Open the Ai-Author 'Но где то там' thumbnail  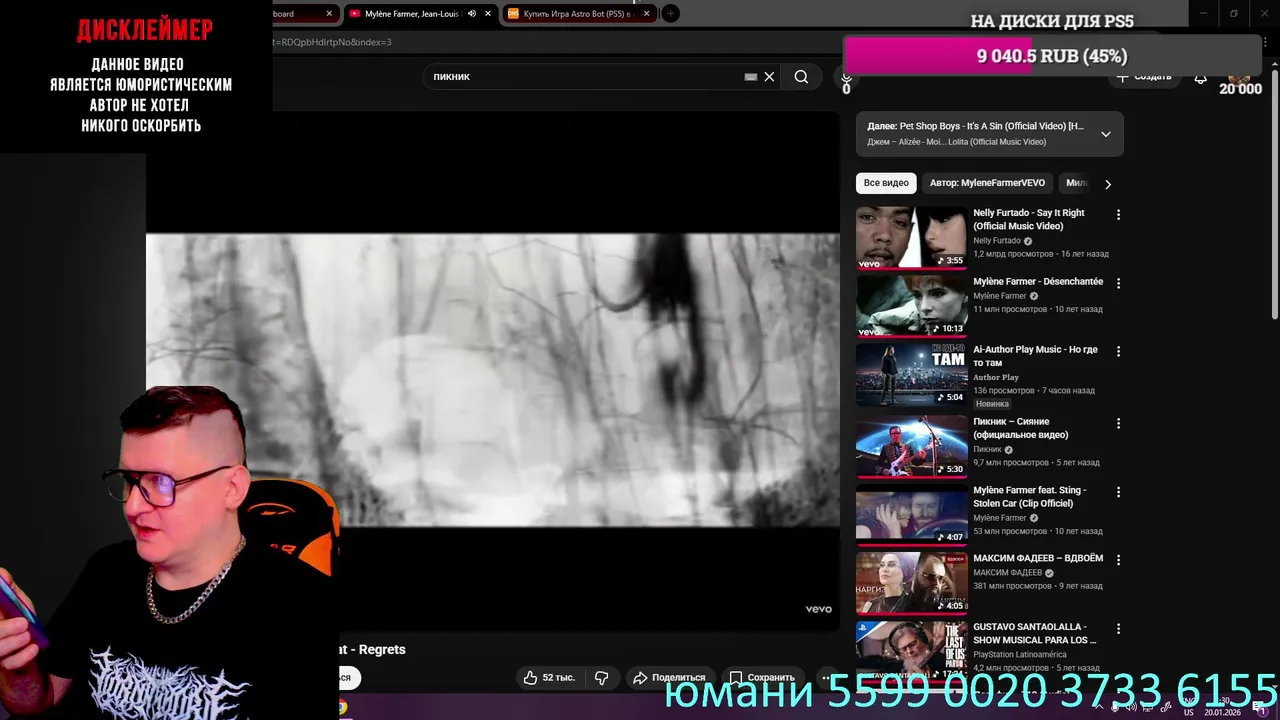point(911,375)
